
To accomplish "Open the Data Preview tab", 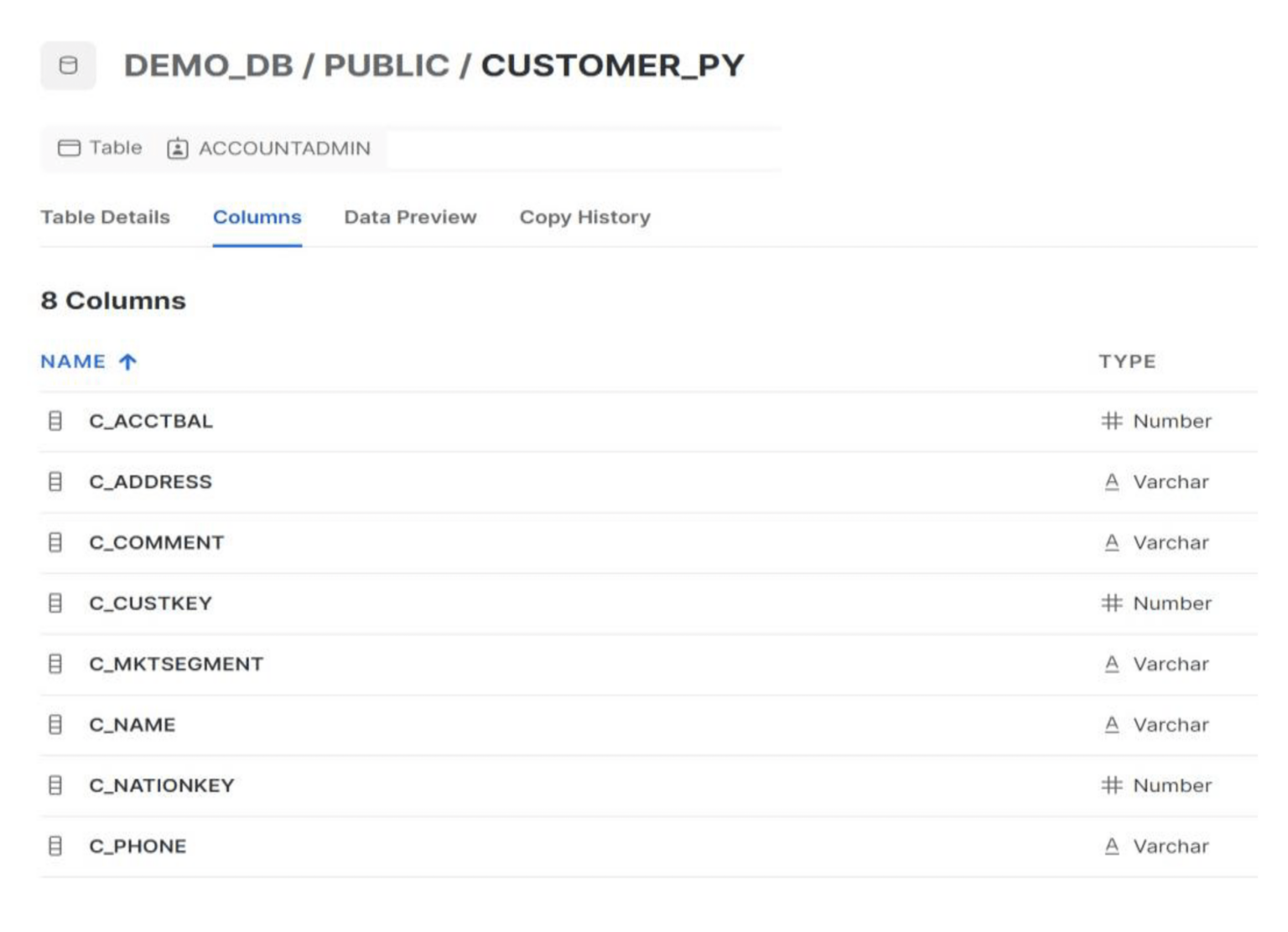I will coord(410,217).
